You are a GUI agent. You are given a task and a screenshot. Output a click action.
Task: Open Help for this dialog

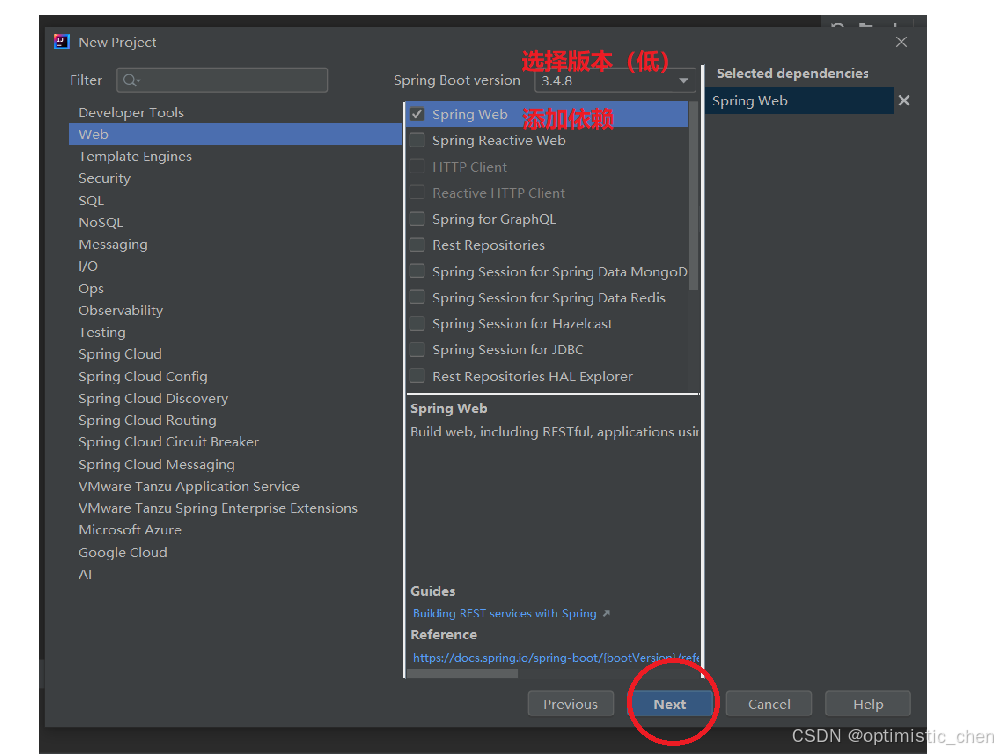pyautogui.click(x=868, y=704)
